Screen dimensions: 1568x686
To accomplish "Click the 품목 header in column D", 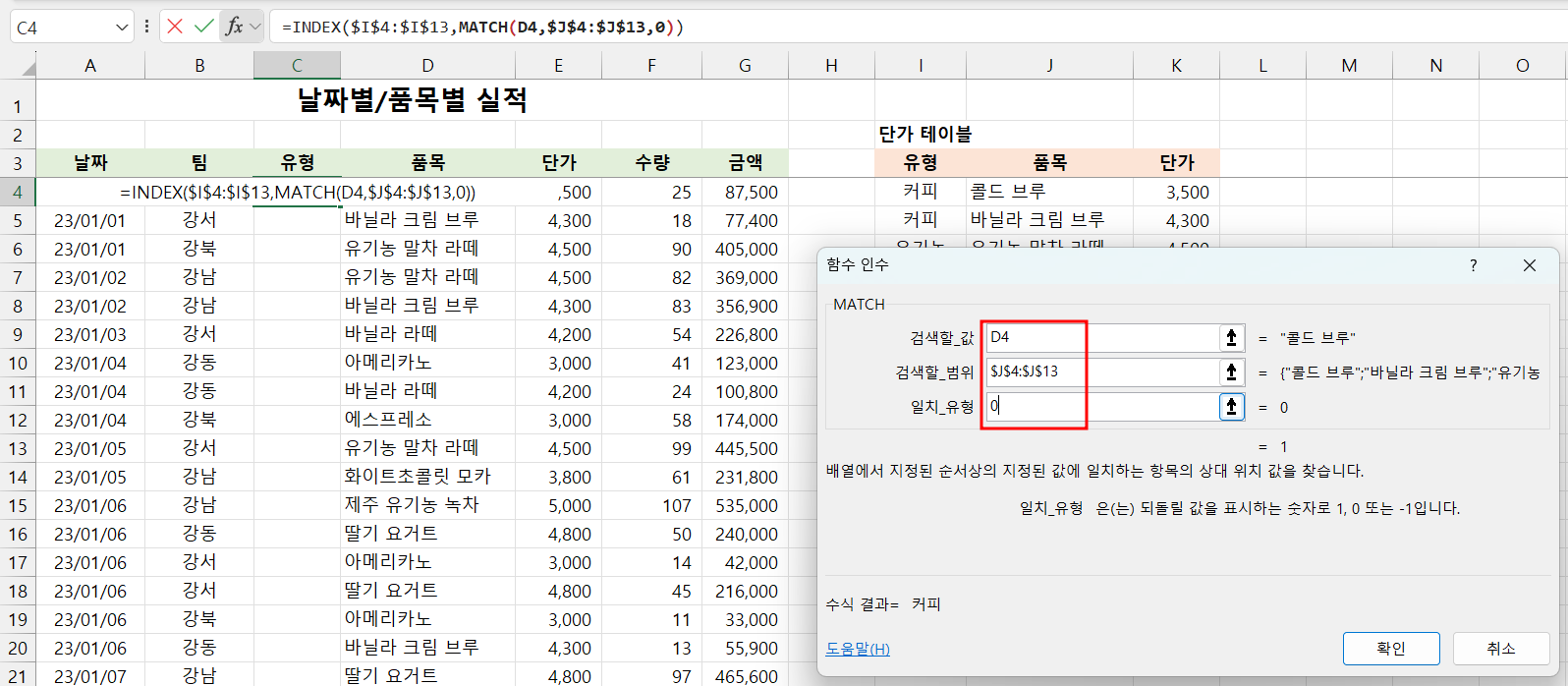I will 427,163.
